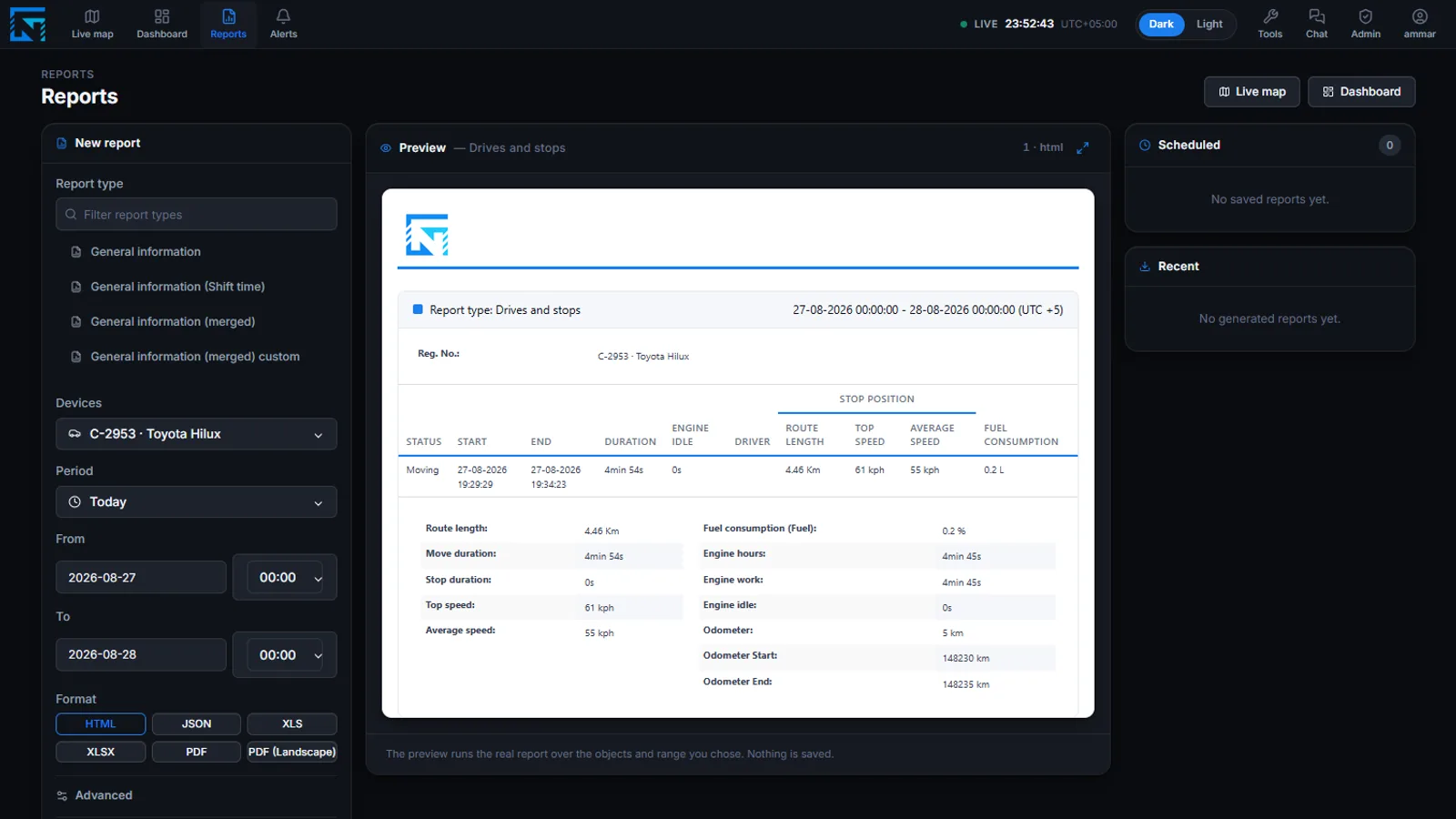Select XLS format
1456x819 pixels.
click(292, 723)
